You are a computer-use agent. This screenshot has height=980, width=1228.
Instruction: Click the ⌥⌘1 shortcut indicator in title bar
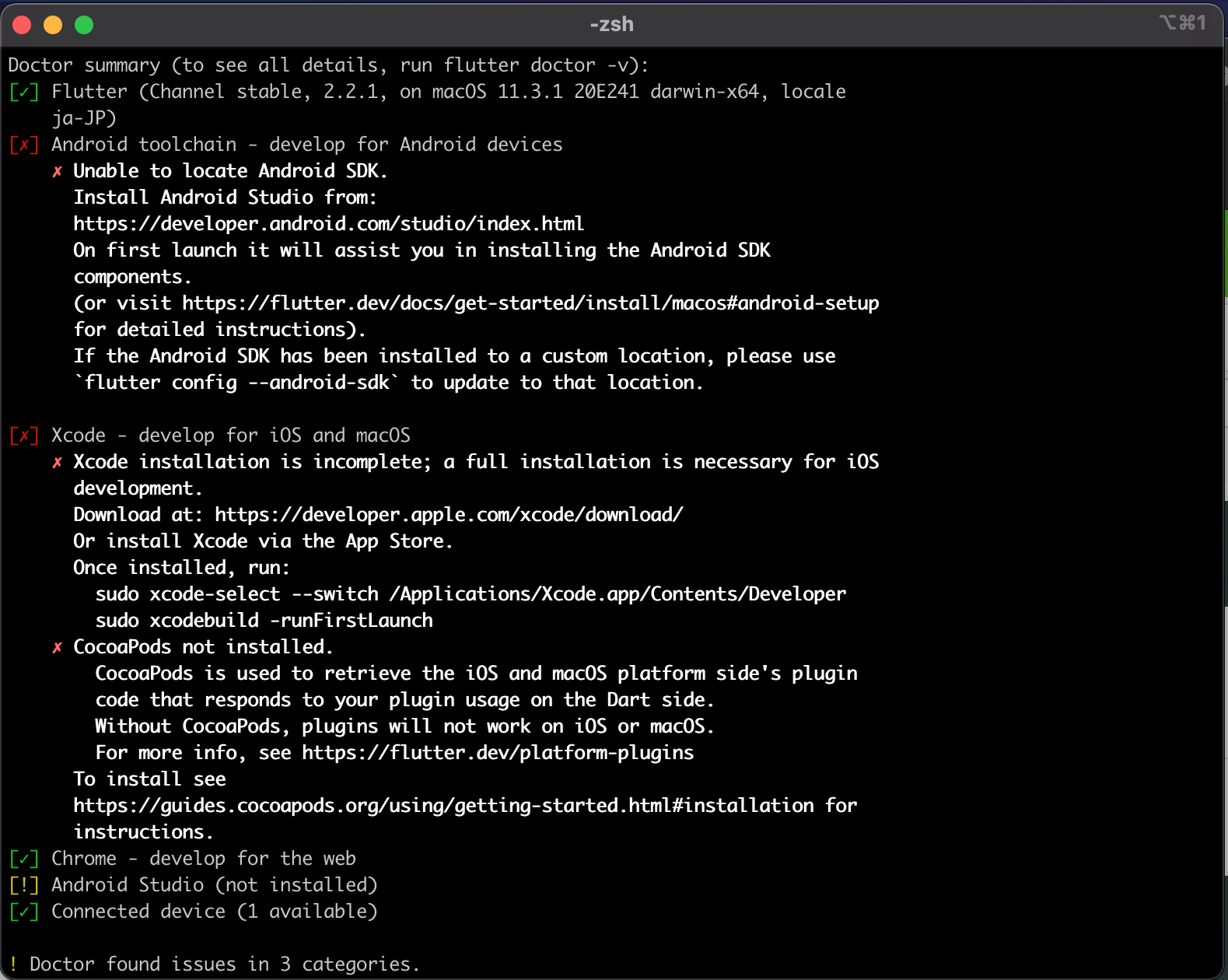point(1183,23)
